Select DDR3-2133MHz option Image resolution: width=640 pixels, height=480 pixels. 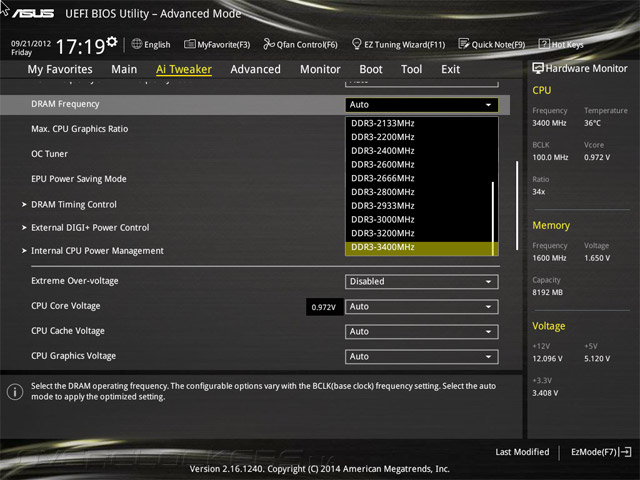click(420, 123)
